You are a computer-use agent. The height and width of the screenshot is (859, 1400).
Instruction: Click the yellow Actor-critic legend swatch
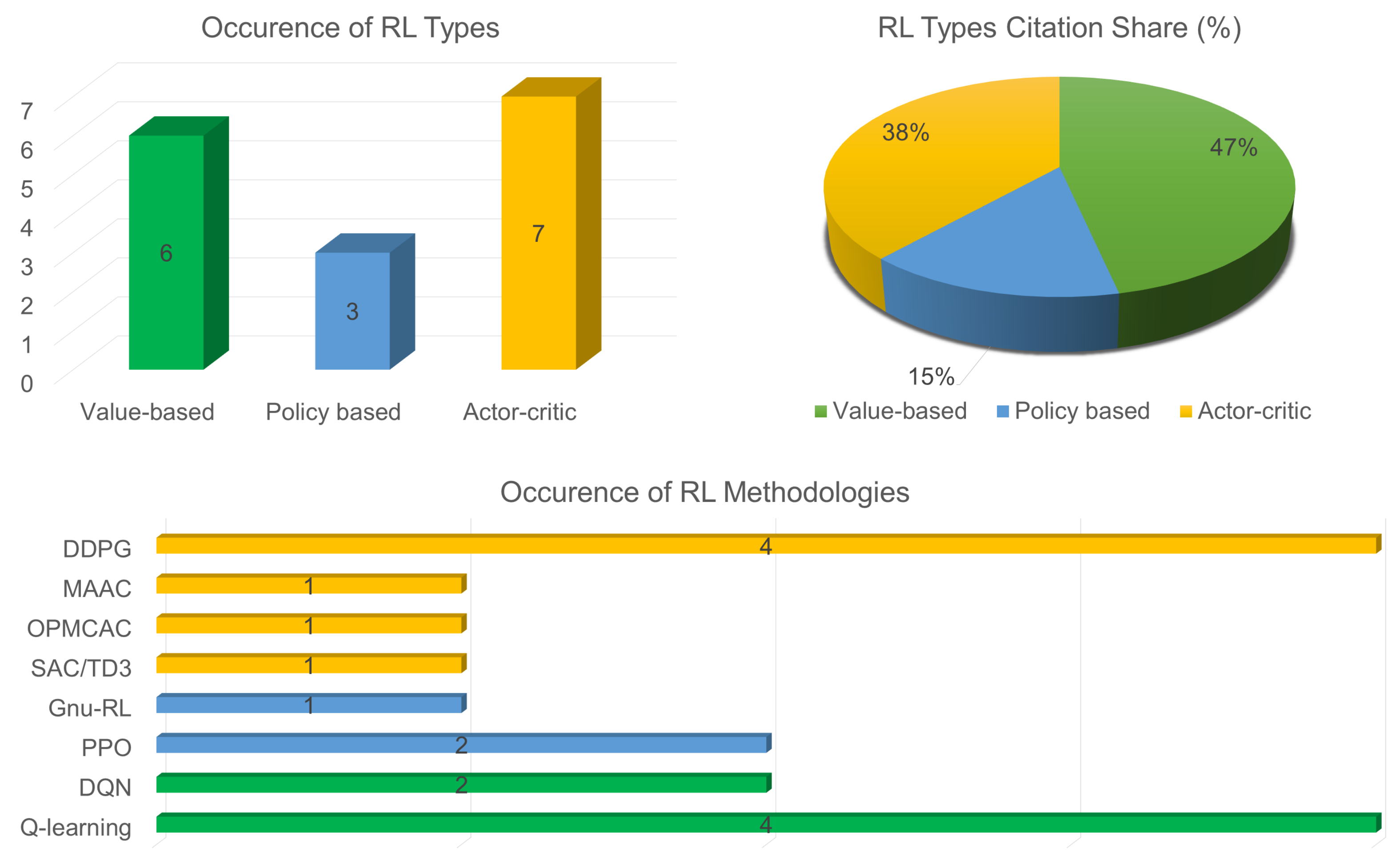pyautogui.click(x=1185, y=411)
